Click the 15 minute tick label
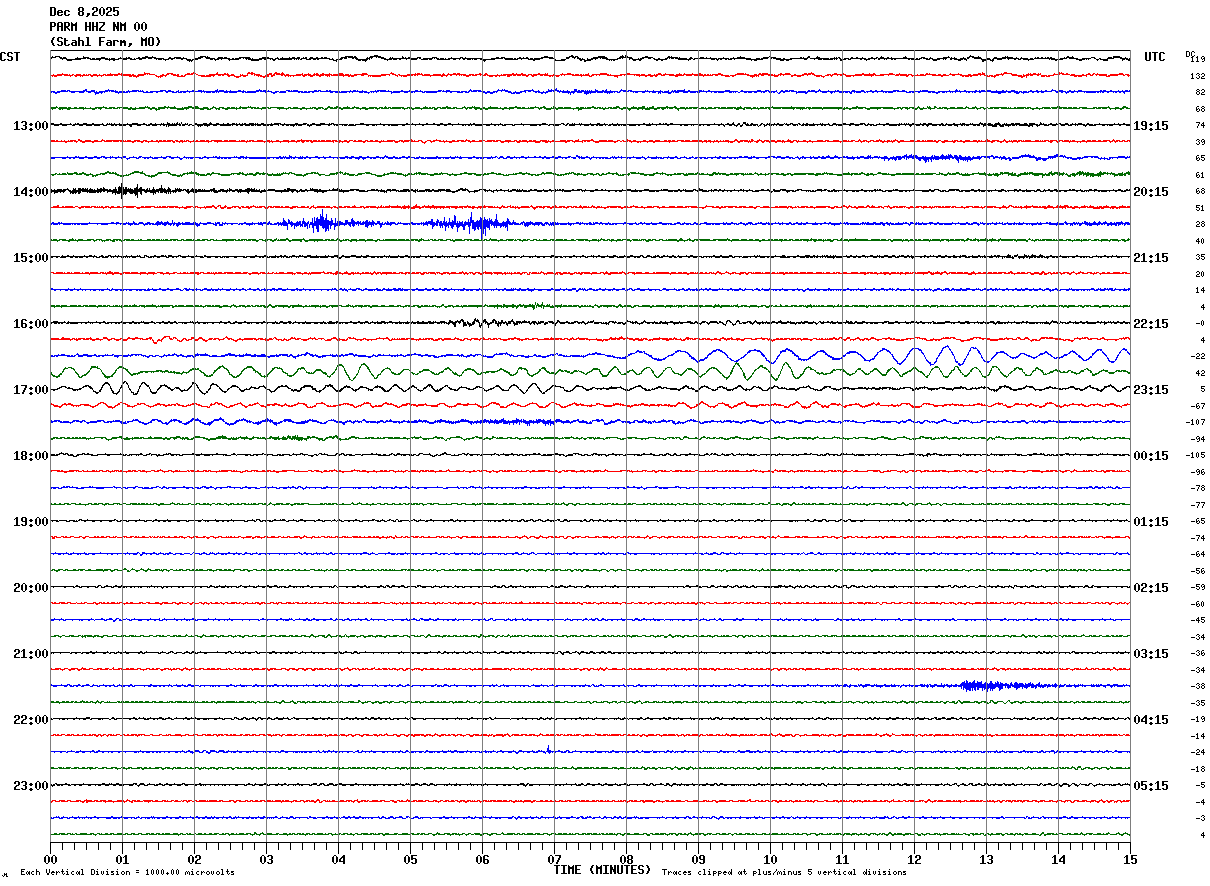The image size is (1210, 886). pyautogui.click(x=1129, y=860)
